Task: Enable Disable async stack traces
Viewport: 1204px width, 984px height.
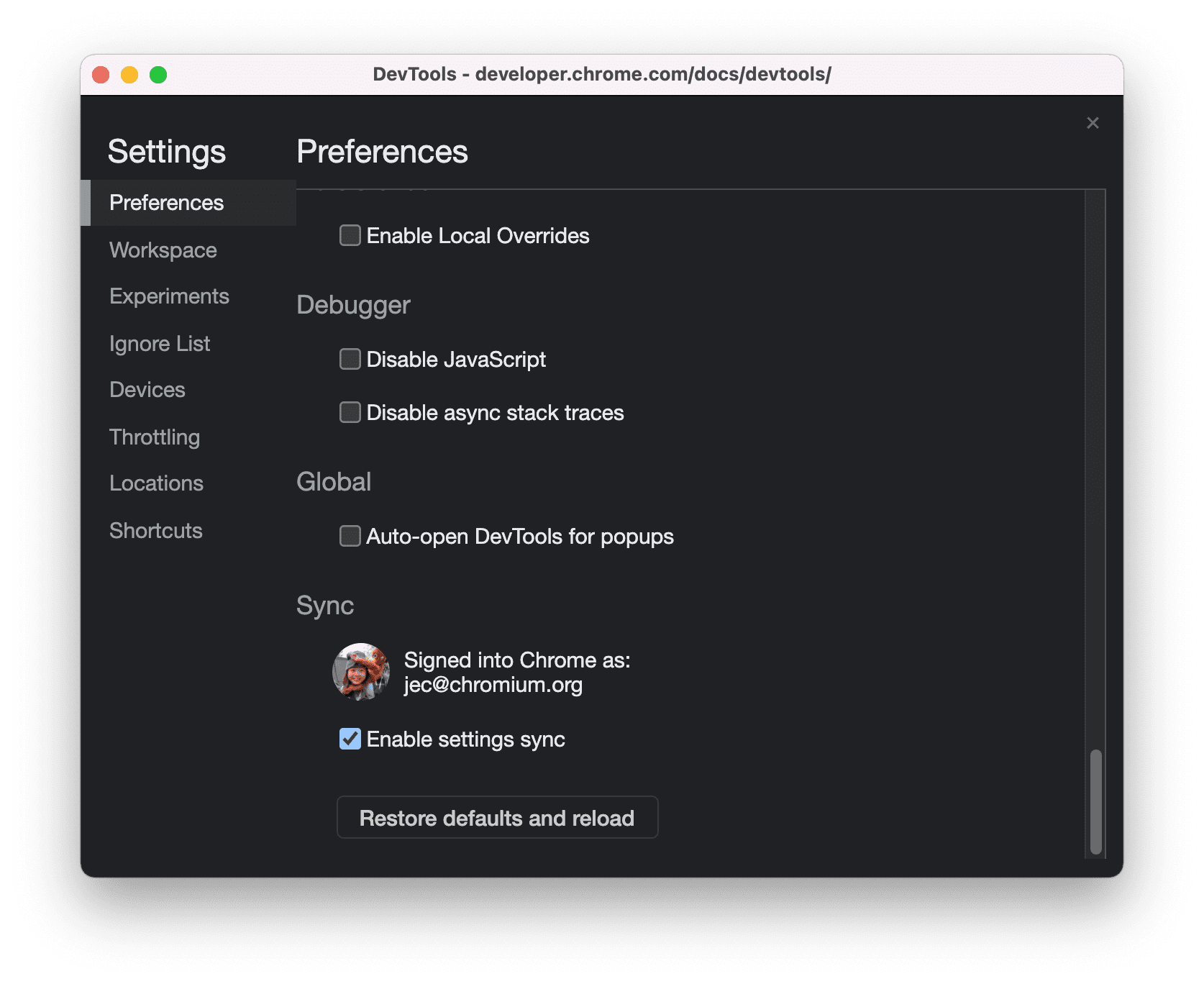Action: [x=350, y=412]
